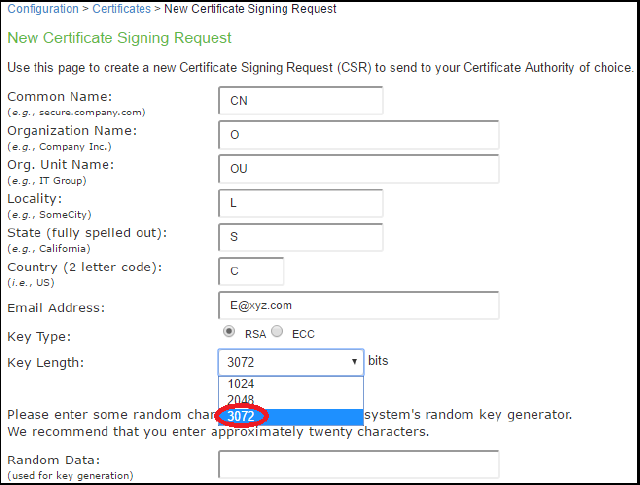Viewport: 640px width, 485px height.
Task: Click the New Certificate Signing Request heading
Action: pos(119,38)
